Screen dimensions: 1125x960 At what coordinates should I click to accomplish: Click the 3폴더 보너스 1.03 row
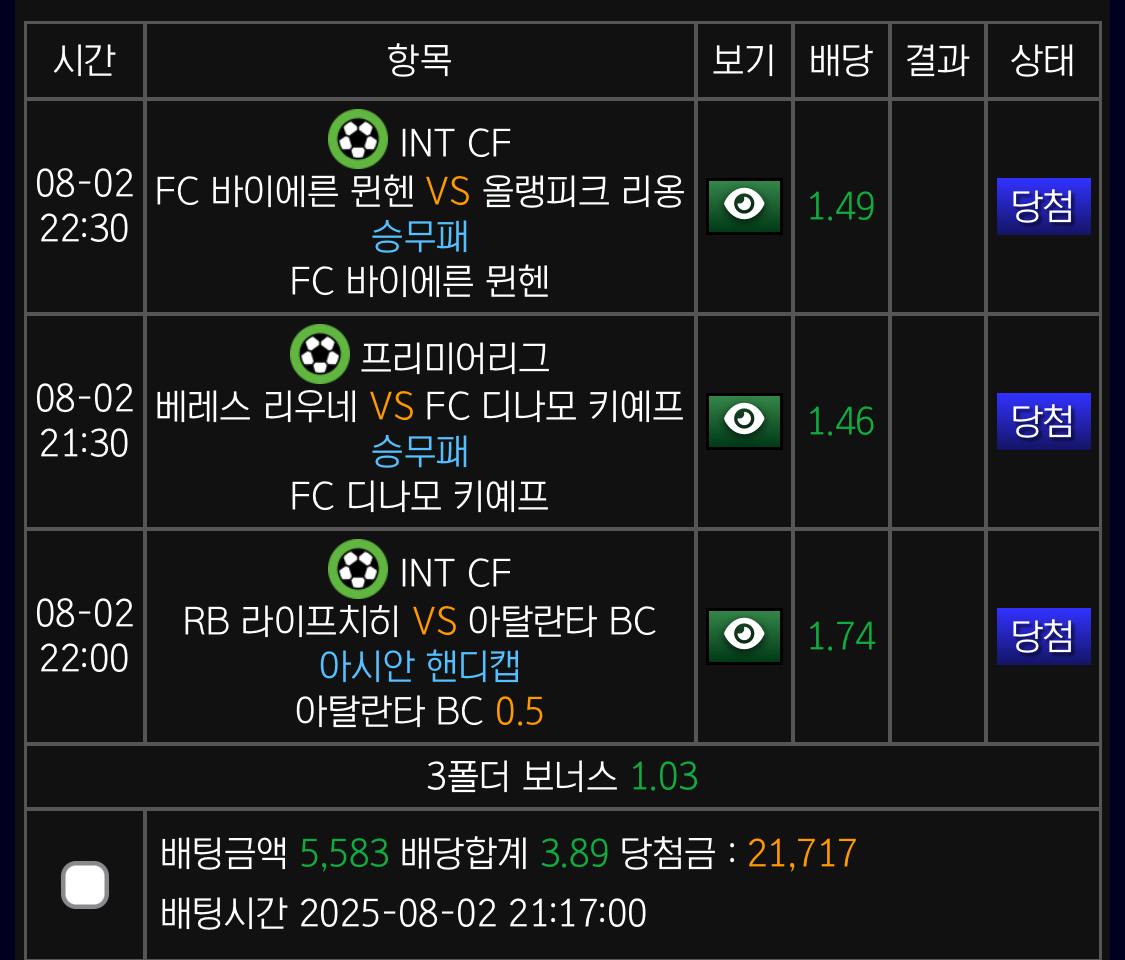pos(562,776)
